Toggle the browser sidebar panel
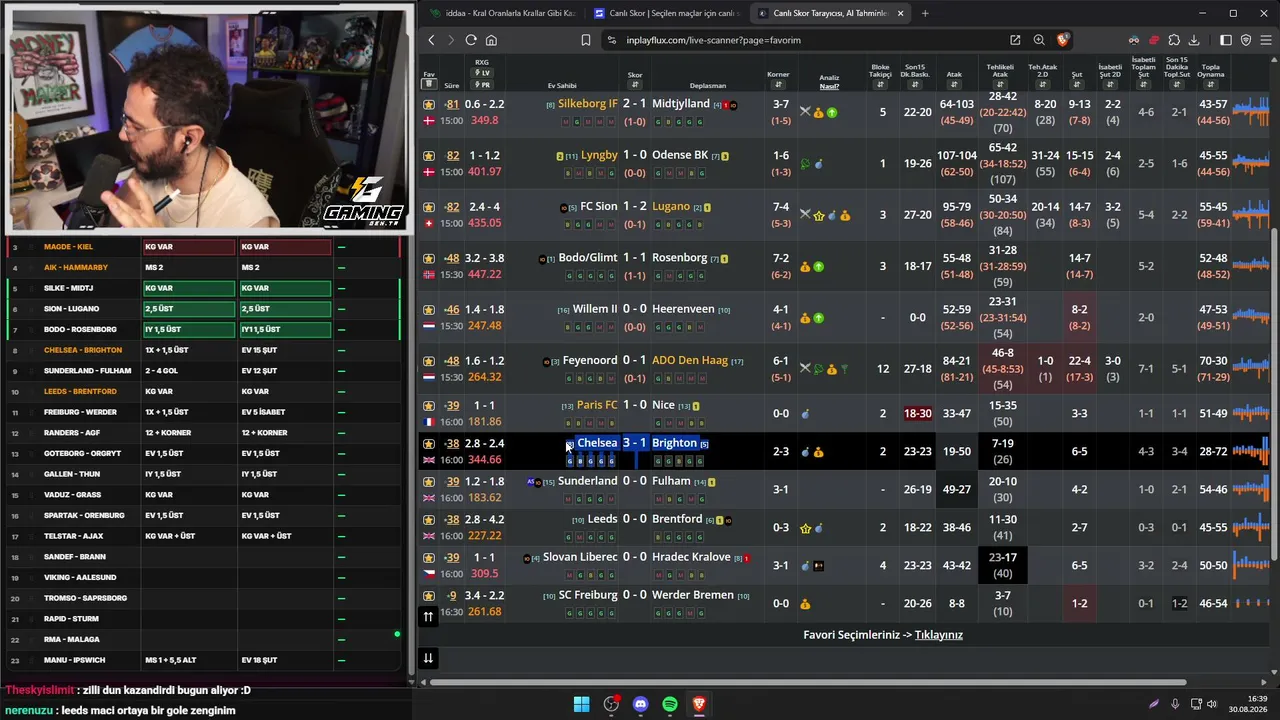 point(1226,40)
